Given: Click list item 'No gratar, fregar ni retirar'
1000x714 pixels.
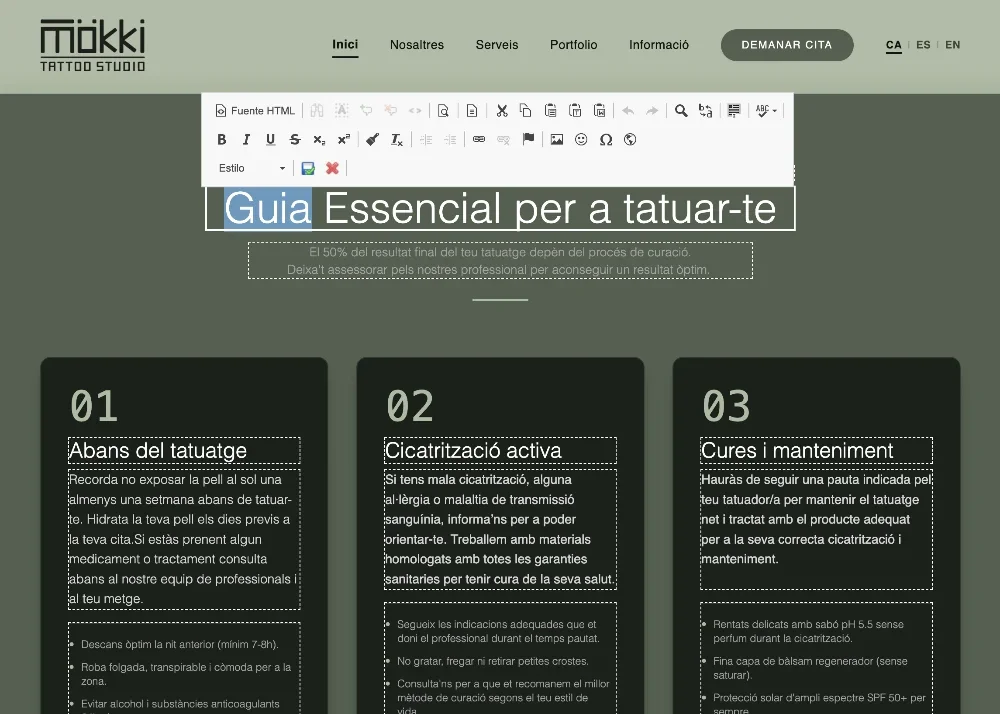Looking at the screenshot, I should click(493, 661).
